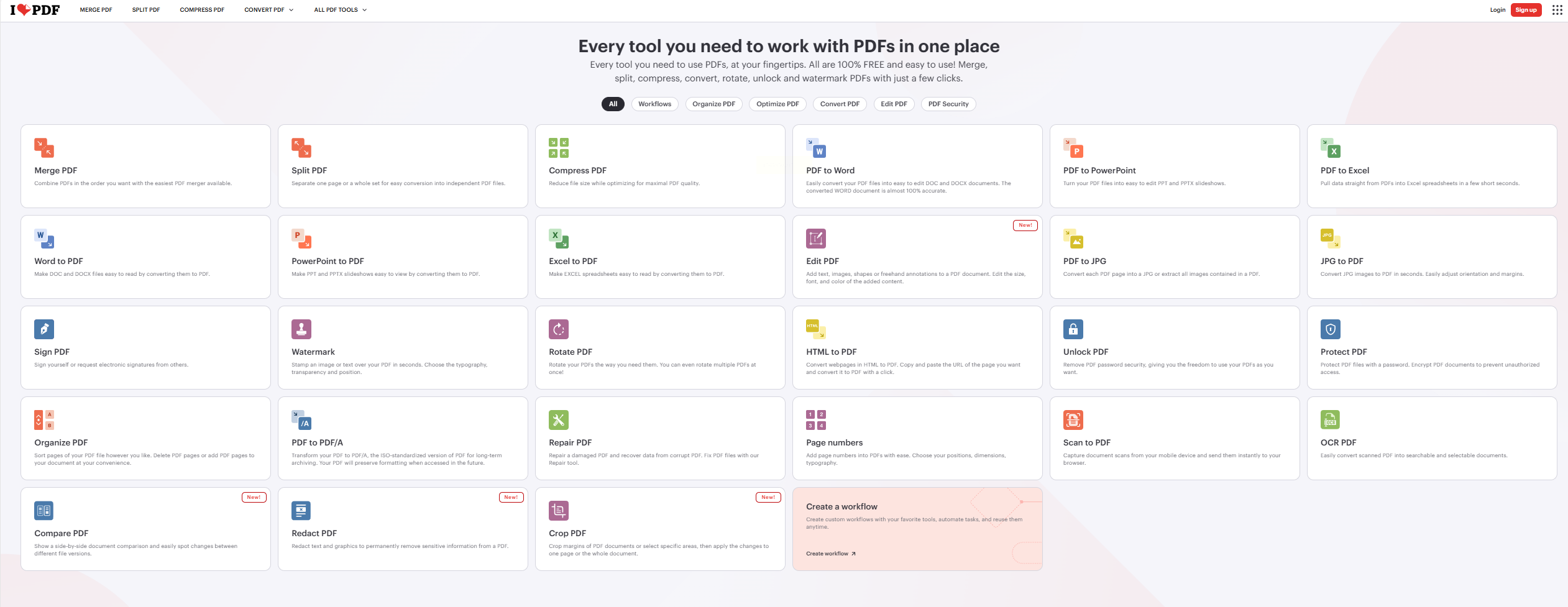This screenshot has width=1568, height=607.
Task: Open the apps grid menu icon
Action: click(x=1557, y=10)
